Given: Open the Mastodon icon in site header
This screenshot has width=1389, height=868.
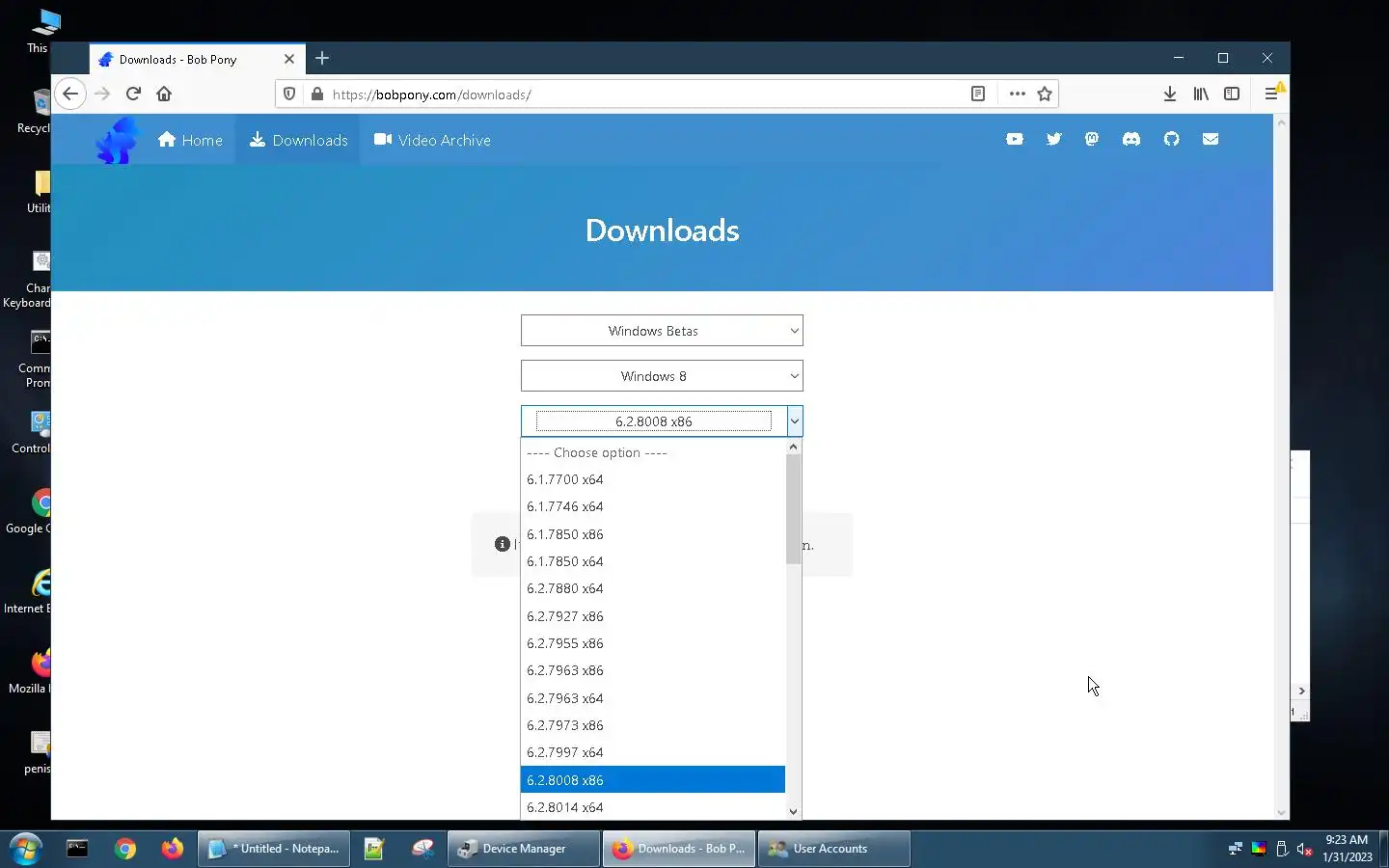Looking at the screenshot, I should click(x=1092, y=139).
